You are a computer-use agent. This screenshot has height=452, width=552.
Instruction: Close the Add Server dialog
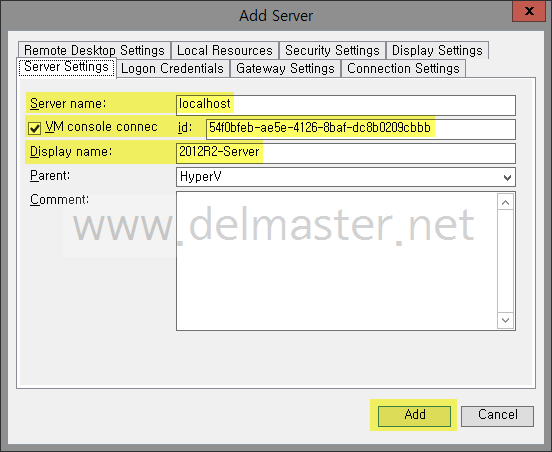[x=529, y=11]
